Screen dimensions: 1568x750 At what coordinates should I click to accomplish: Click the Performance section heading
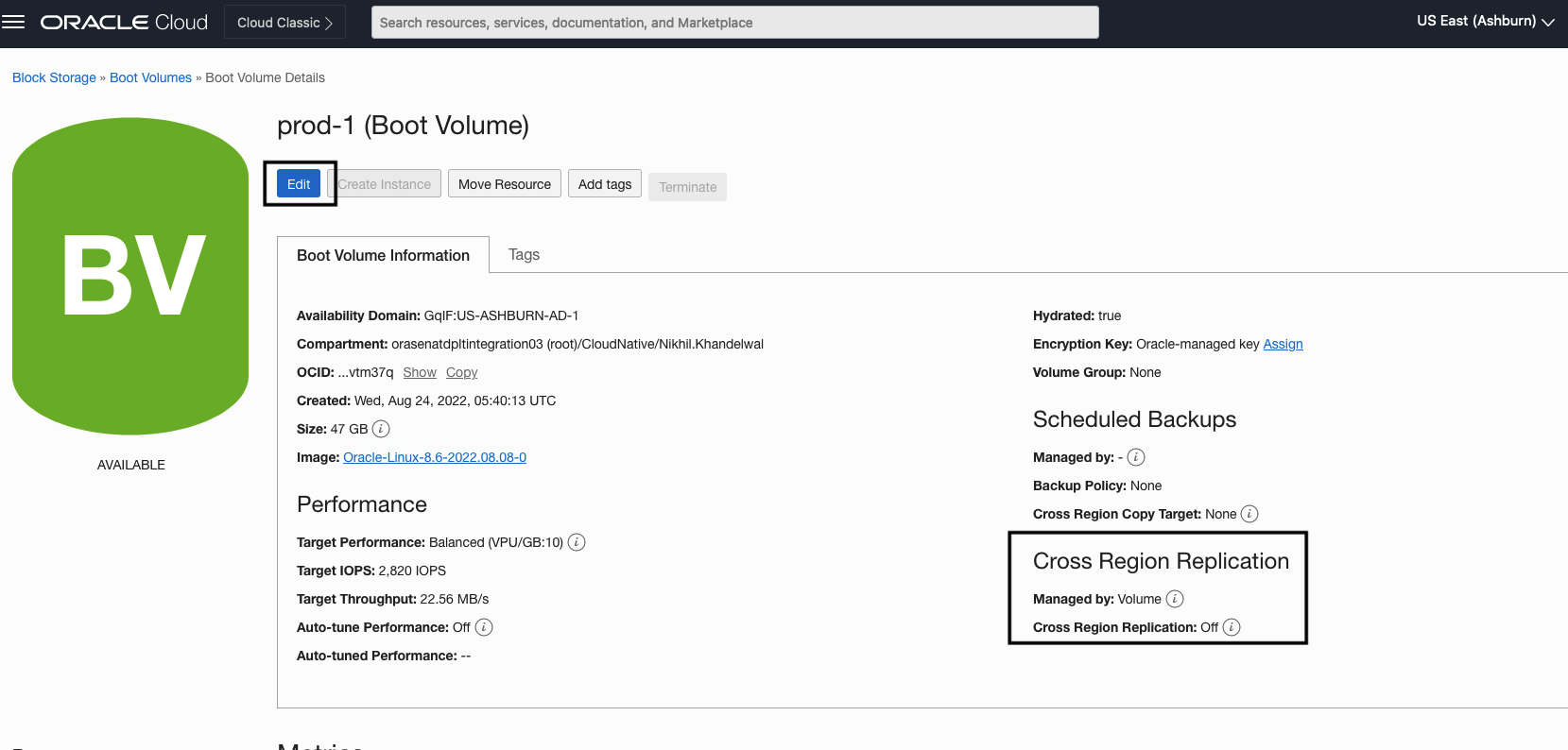(362, 504)
